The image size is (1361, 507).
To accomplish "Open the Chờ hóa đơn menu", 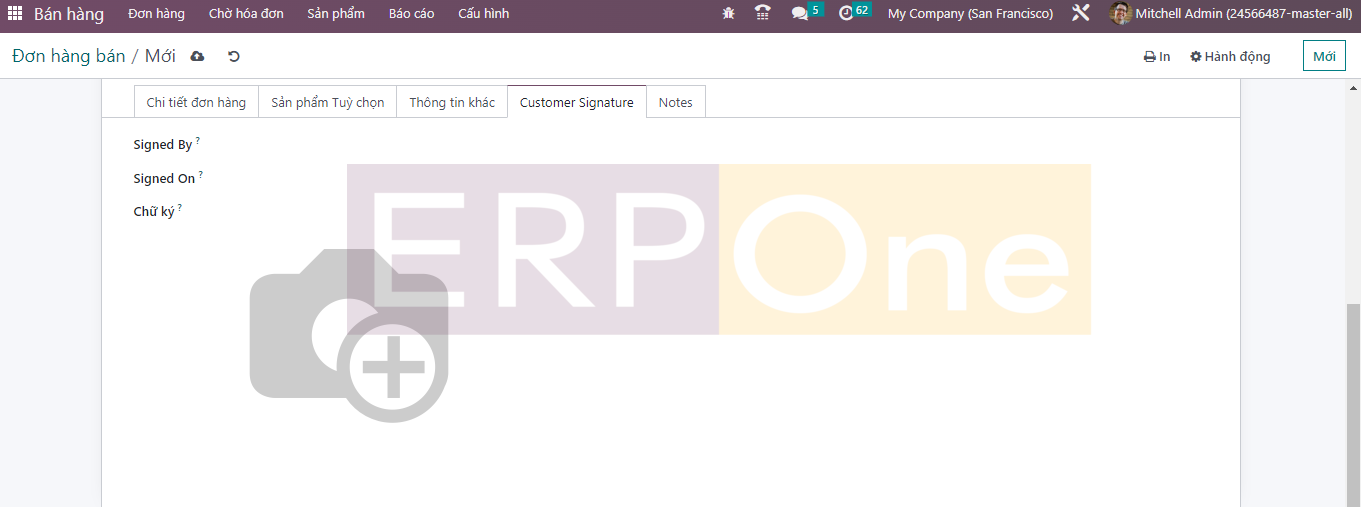I will 246,14.
